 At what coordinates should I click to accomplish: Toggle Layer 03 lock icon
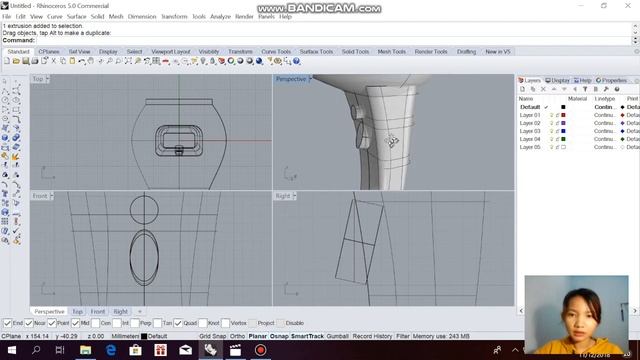click(557, 131)
